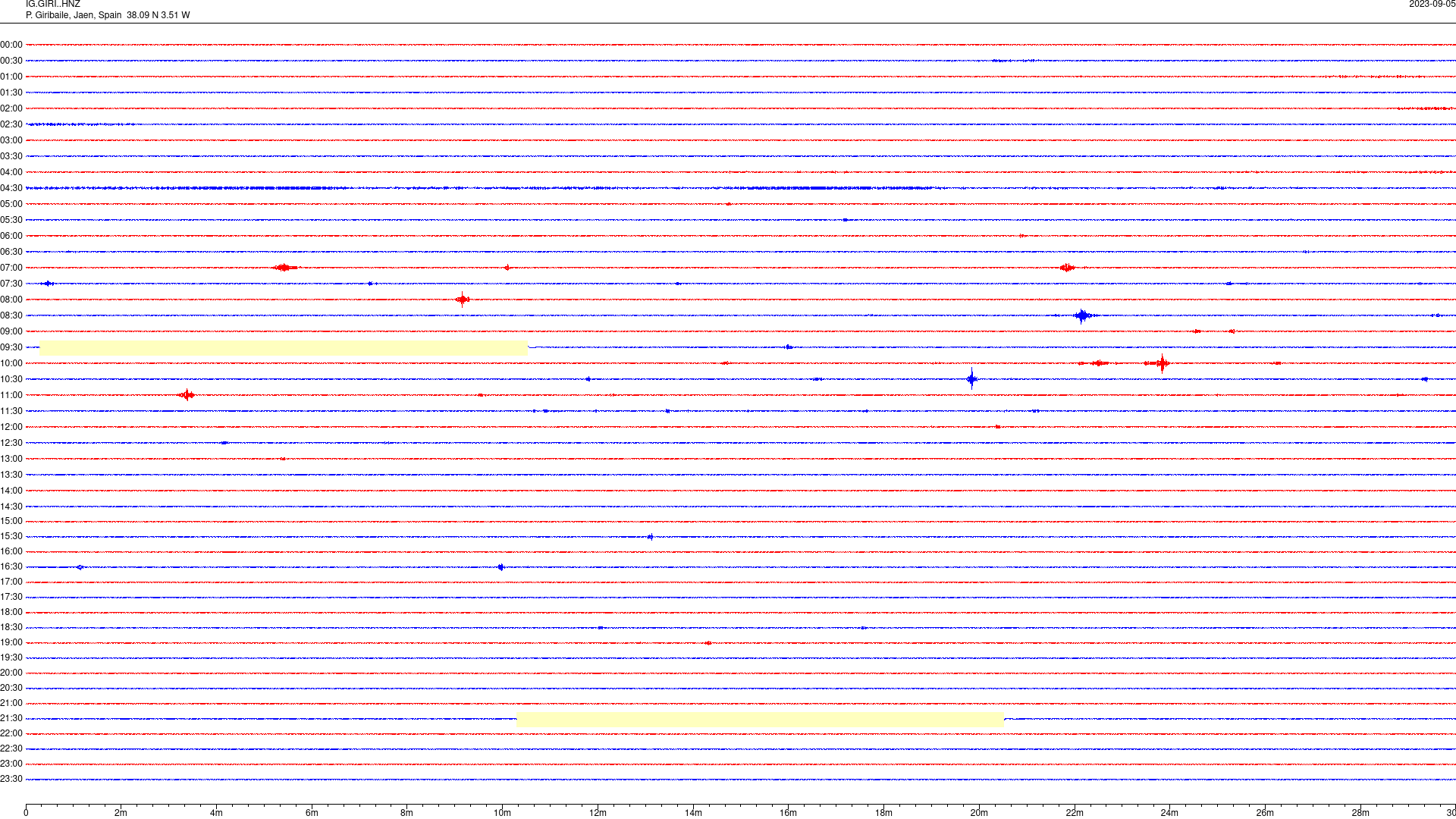Click the small red event on 19:00 trace
Screen dimensions: 1456x819
(x=708, y=643)
